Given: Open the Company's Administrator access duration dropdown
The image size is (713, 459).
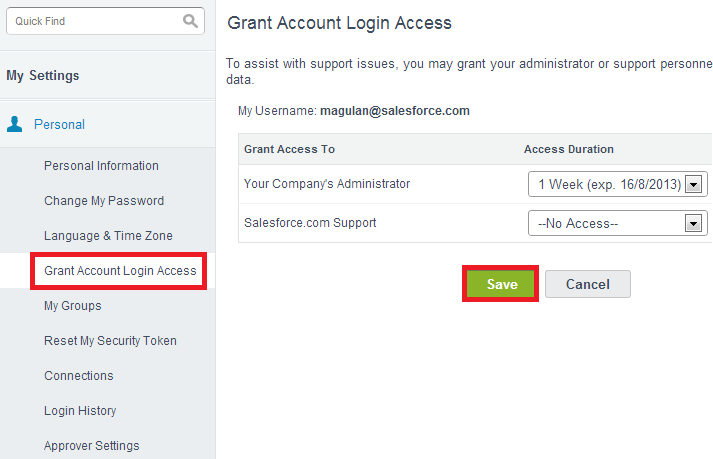Looking at the screenshot, I should [x=608, y=184].
